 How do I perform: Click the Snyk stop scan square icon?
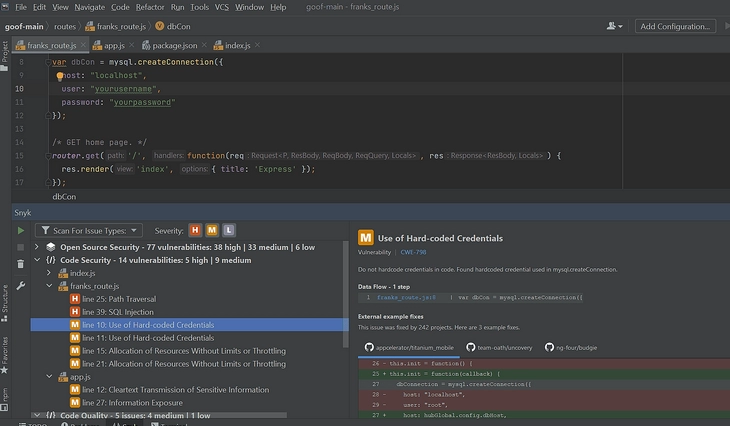(20, 247)
